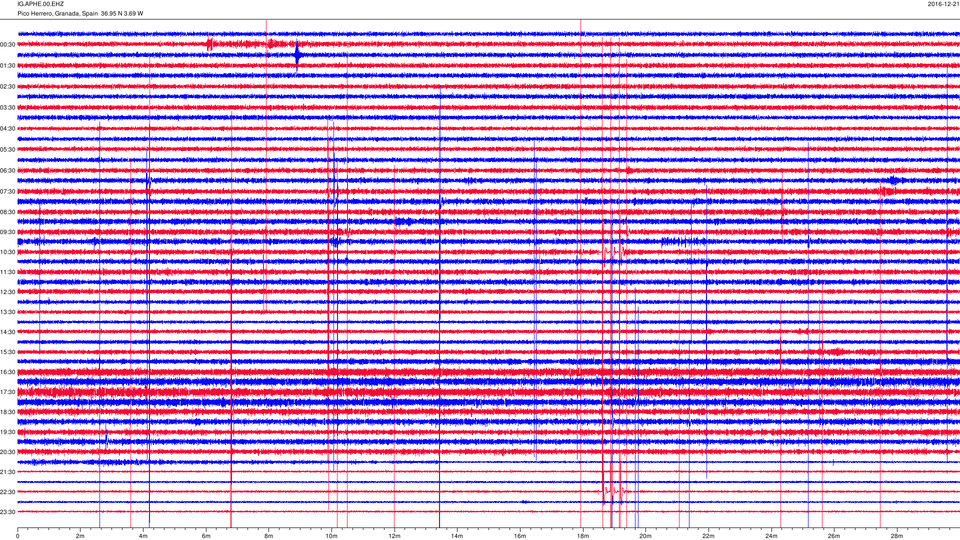Click the red low-frequency wiggle on the 22:30 trace
This screenshot has width=960, height=540.
coord(613,491)
